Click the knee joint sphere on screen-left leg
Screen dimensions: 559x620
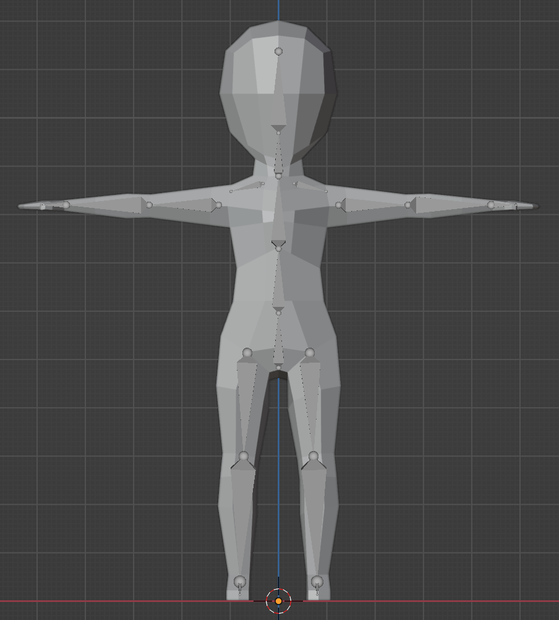[x=244, y=456]
